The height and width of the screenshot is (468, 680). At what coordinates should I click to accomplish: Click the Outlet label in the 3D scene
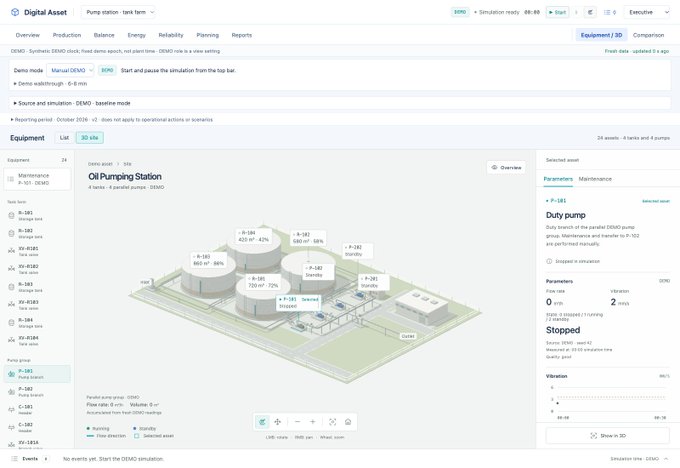point(408,336)
